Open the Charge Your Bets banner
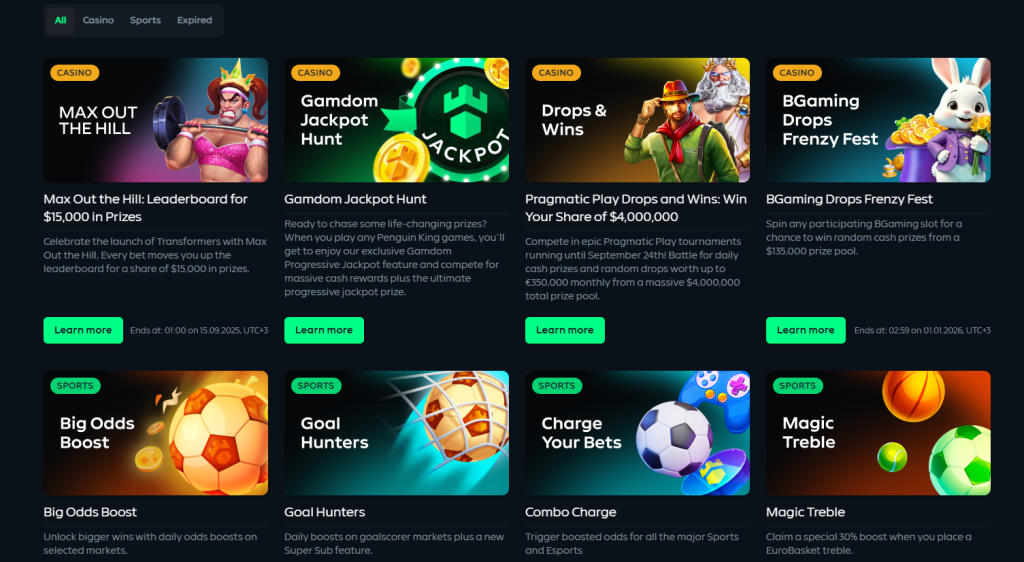The height and width of the screenshot is (562, 1024). 637,433
